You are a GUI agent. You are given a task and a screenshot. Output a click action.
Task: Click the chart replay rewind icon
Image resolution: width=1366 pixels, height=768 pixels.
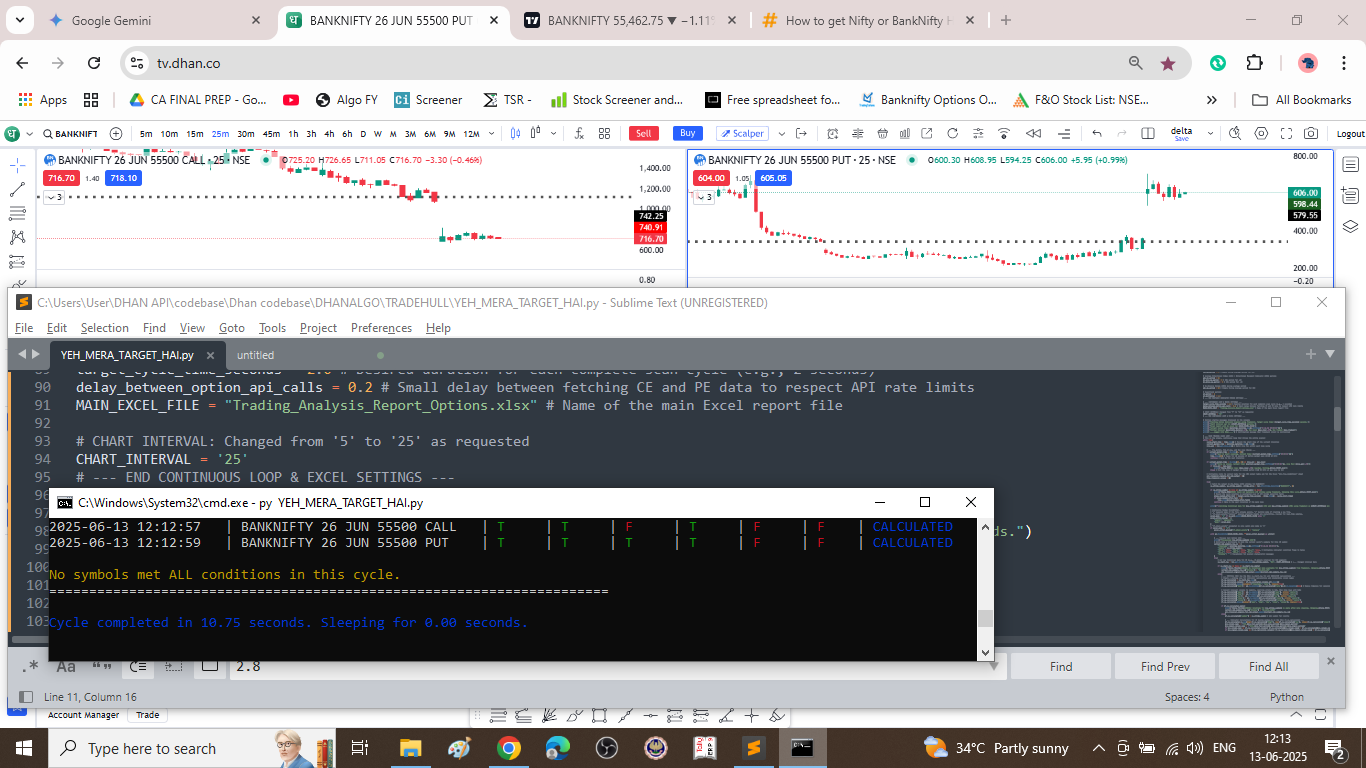[1034, 134]
